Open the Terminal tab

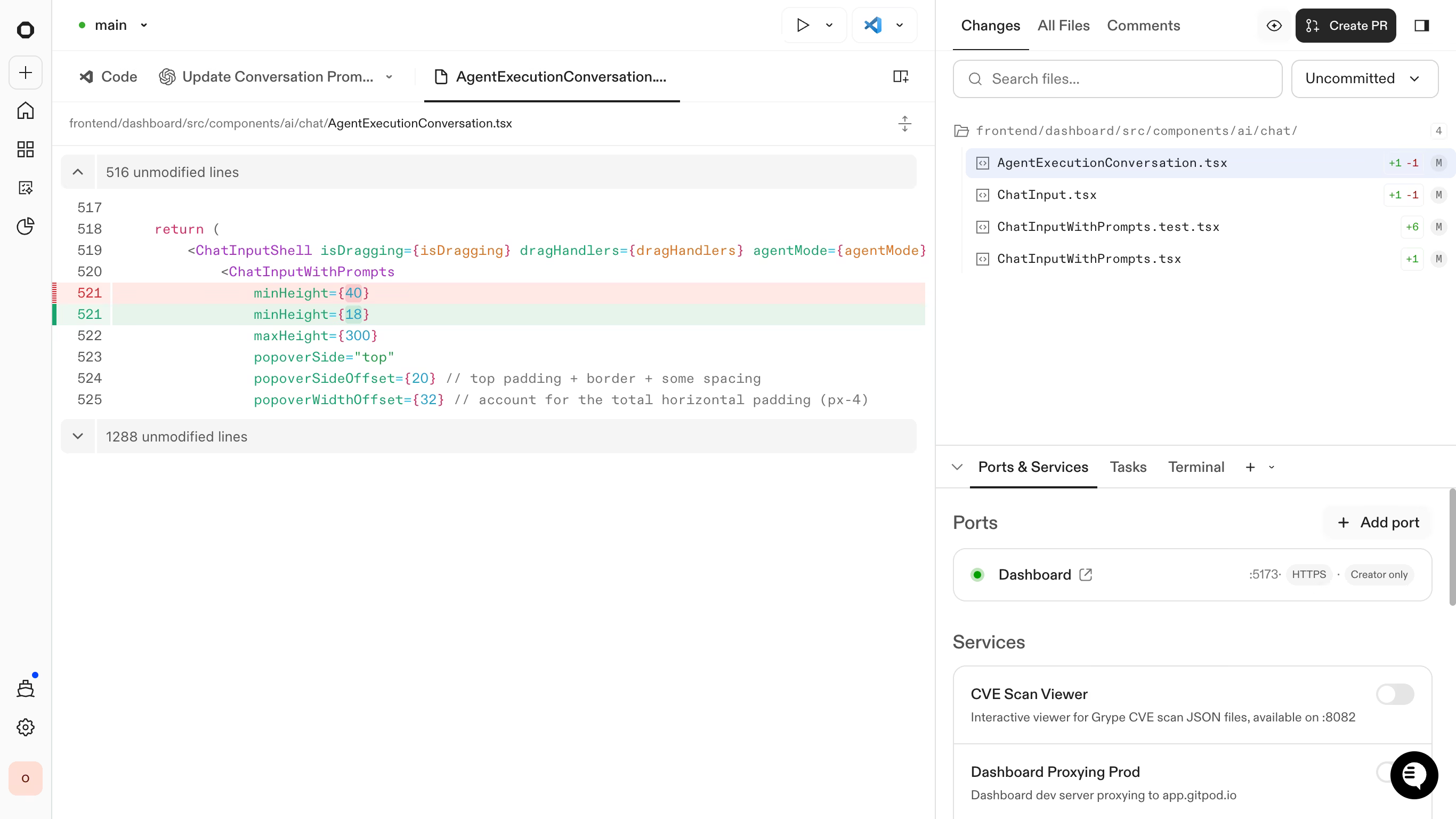tap(1196, 467)
